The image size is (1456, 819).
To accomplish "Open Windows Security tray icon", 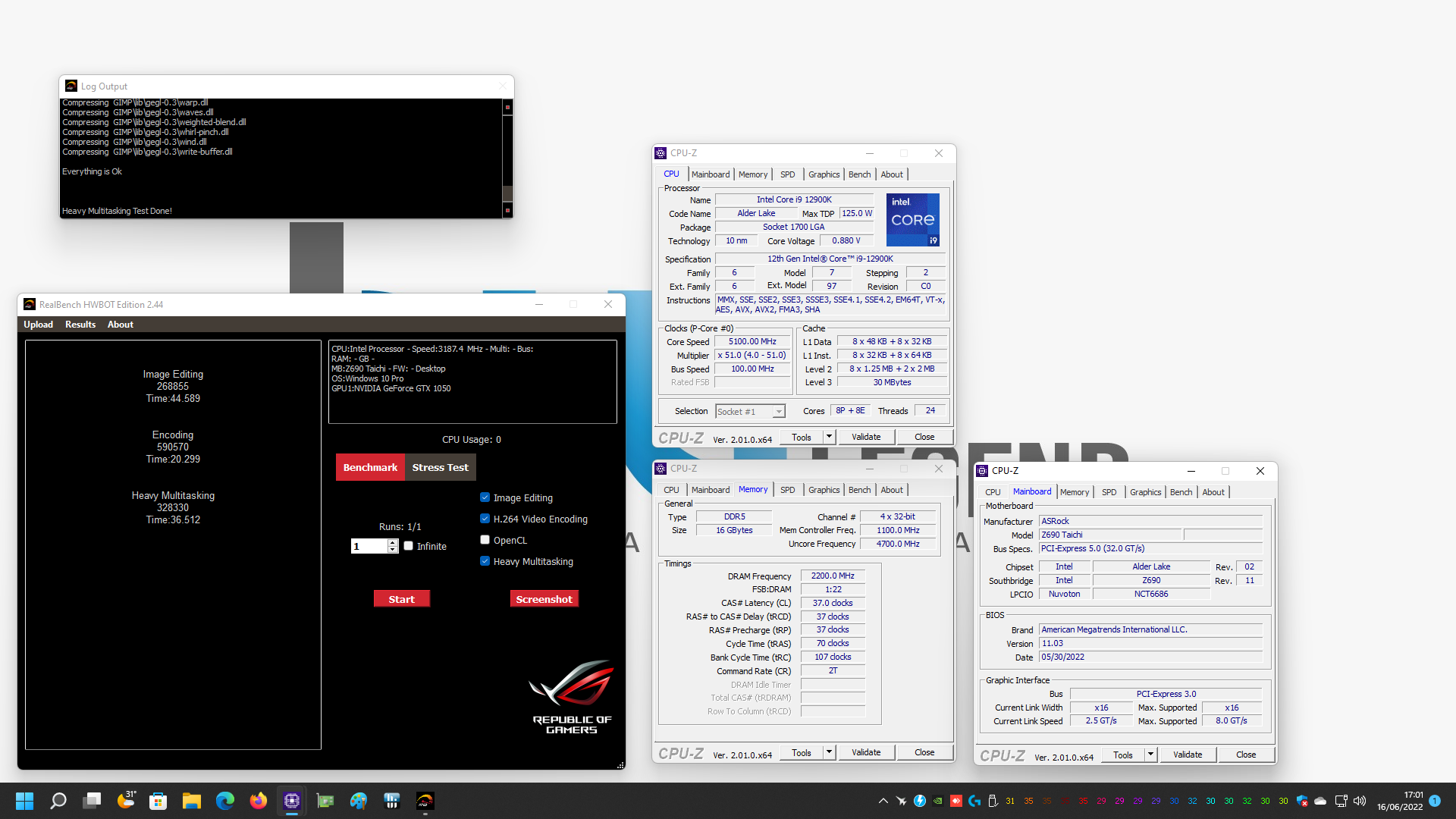I will (x=1302, y=801).
